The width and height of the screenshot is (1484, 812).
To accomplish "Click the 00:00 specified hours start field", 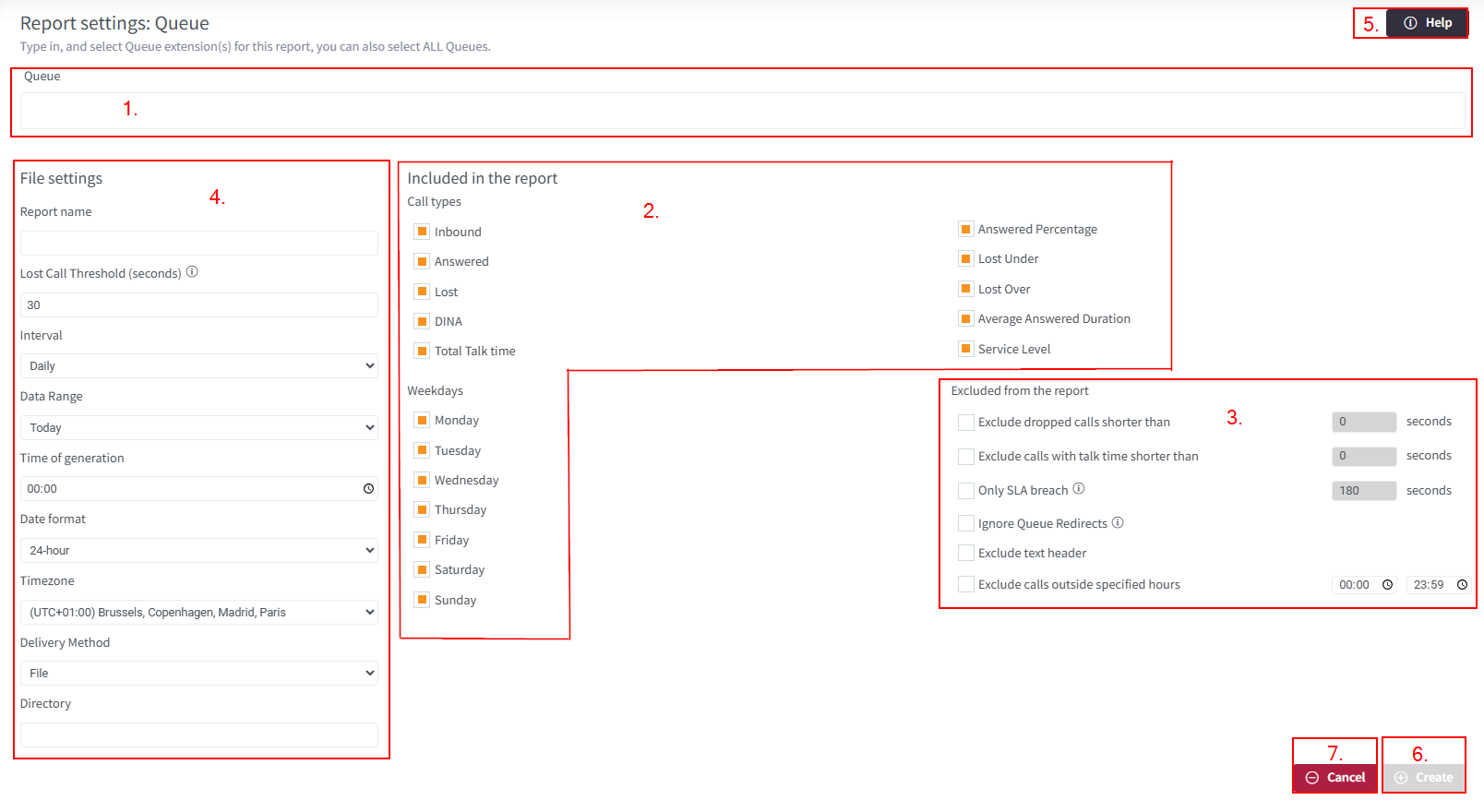I will 1364,585.
